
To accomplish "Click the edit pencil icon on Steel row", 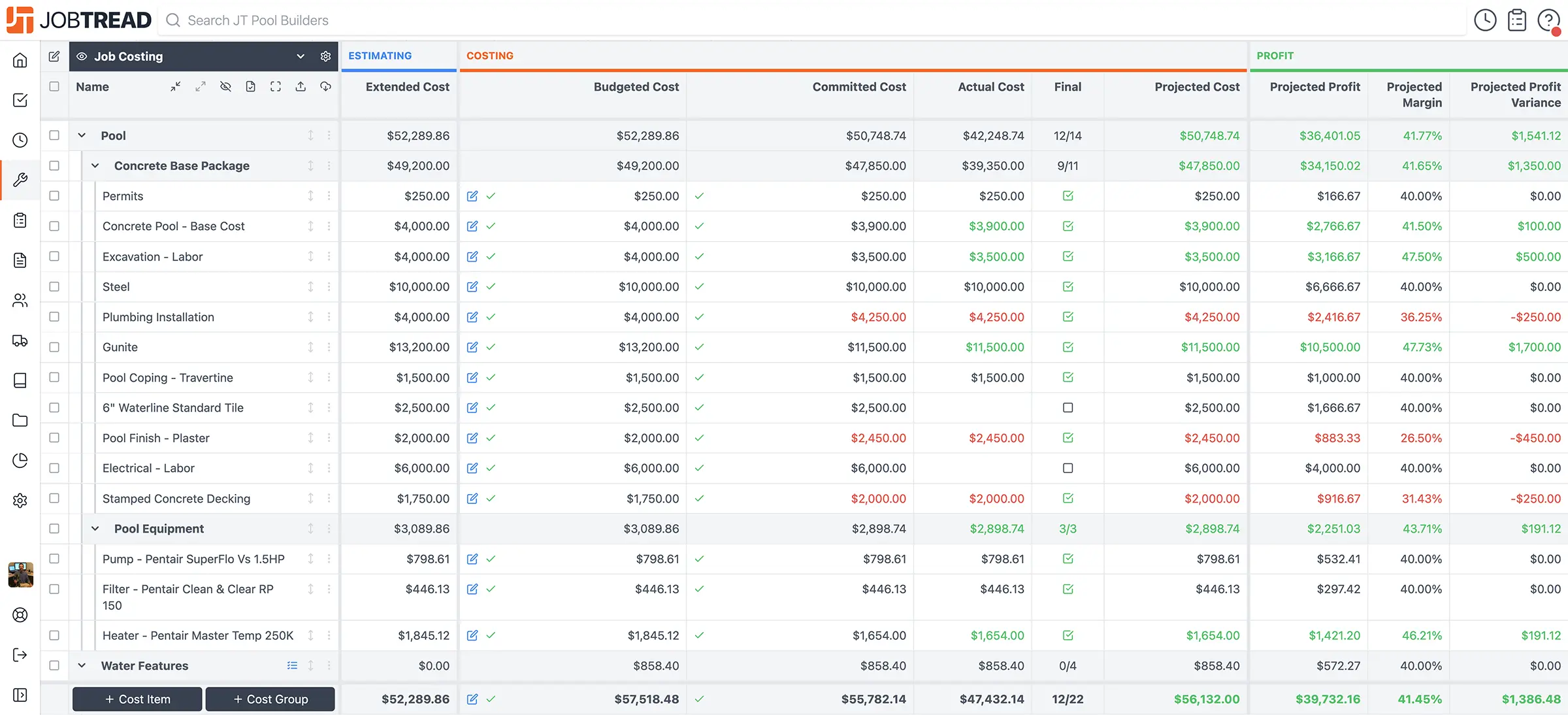I will [x=472, y=287].
